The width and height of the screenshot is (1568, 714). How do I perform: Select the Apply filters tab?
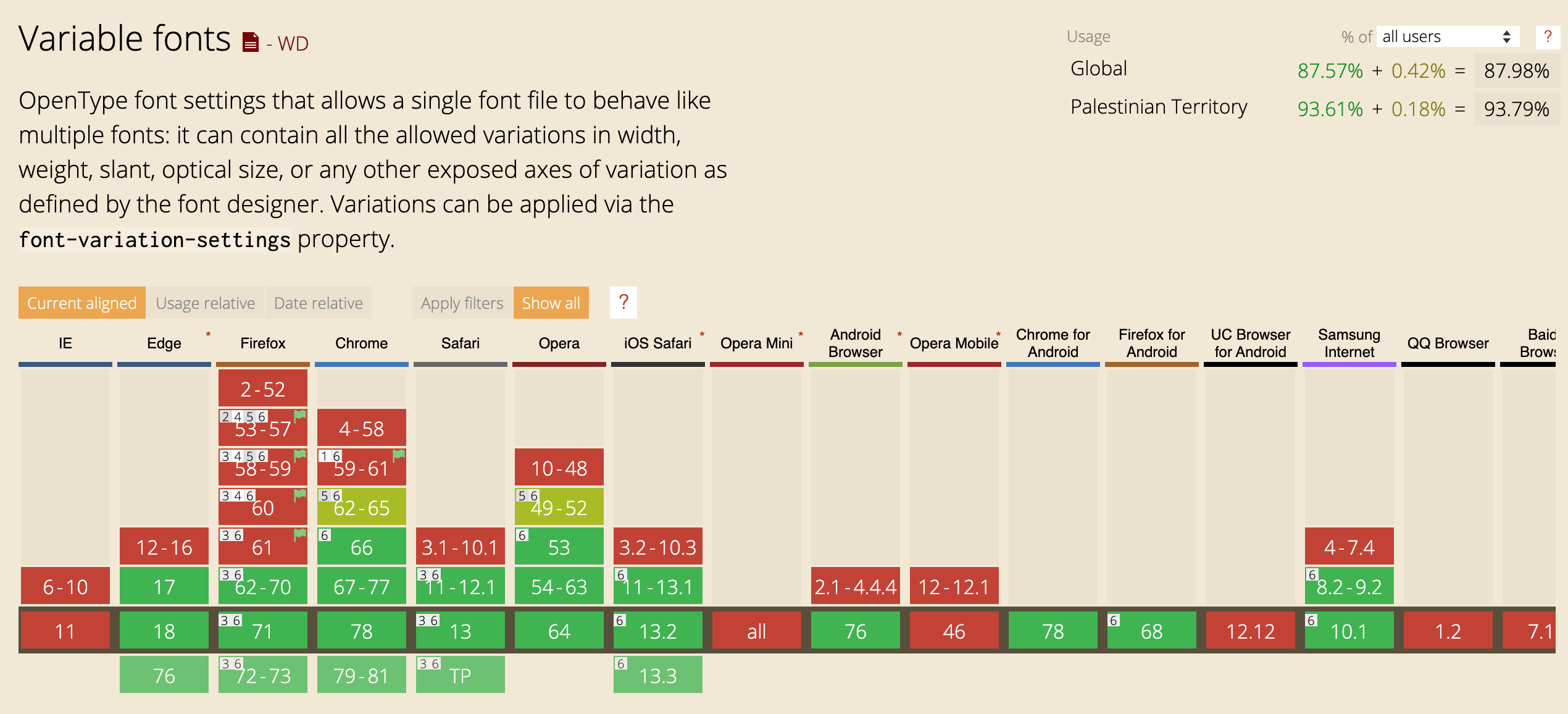tap(462, 303)
